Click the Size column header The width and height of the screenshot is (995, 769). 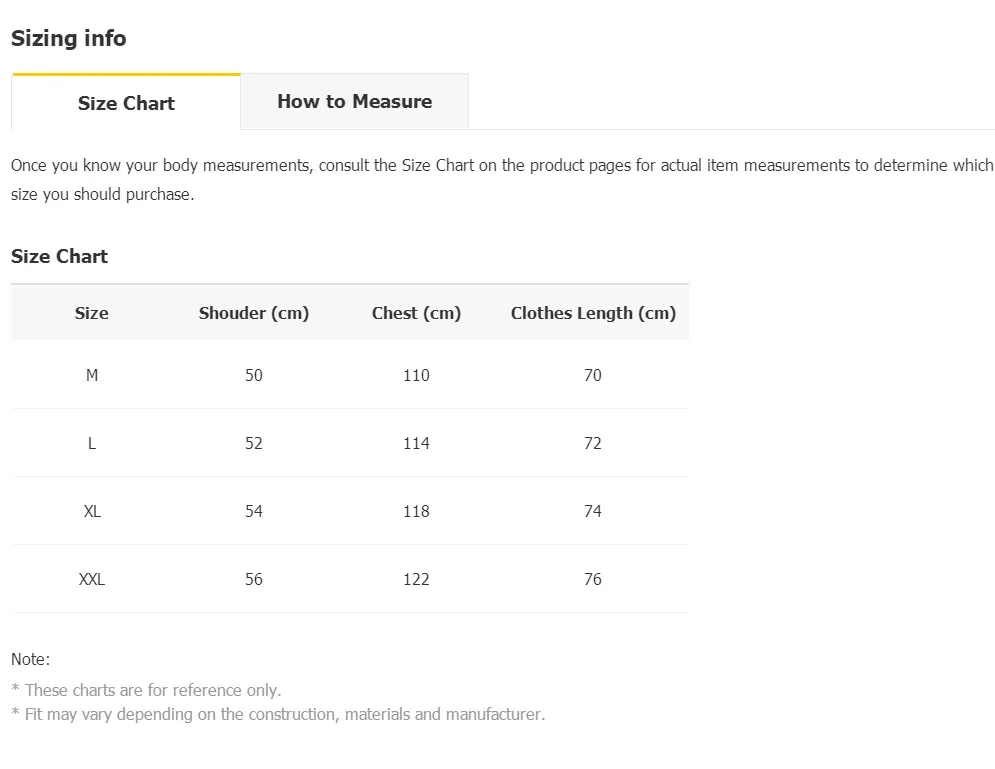(91, 313)
